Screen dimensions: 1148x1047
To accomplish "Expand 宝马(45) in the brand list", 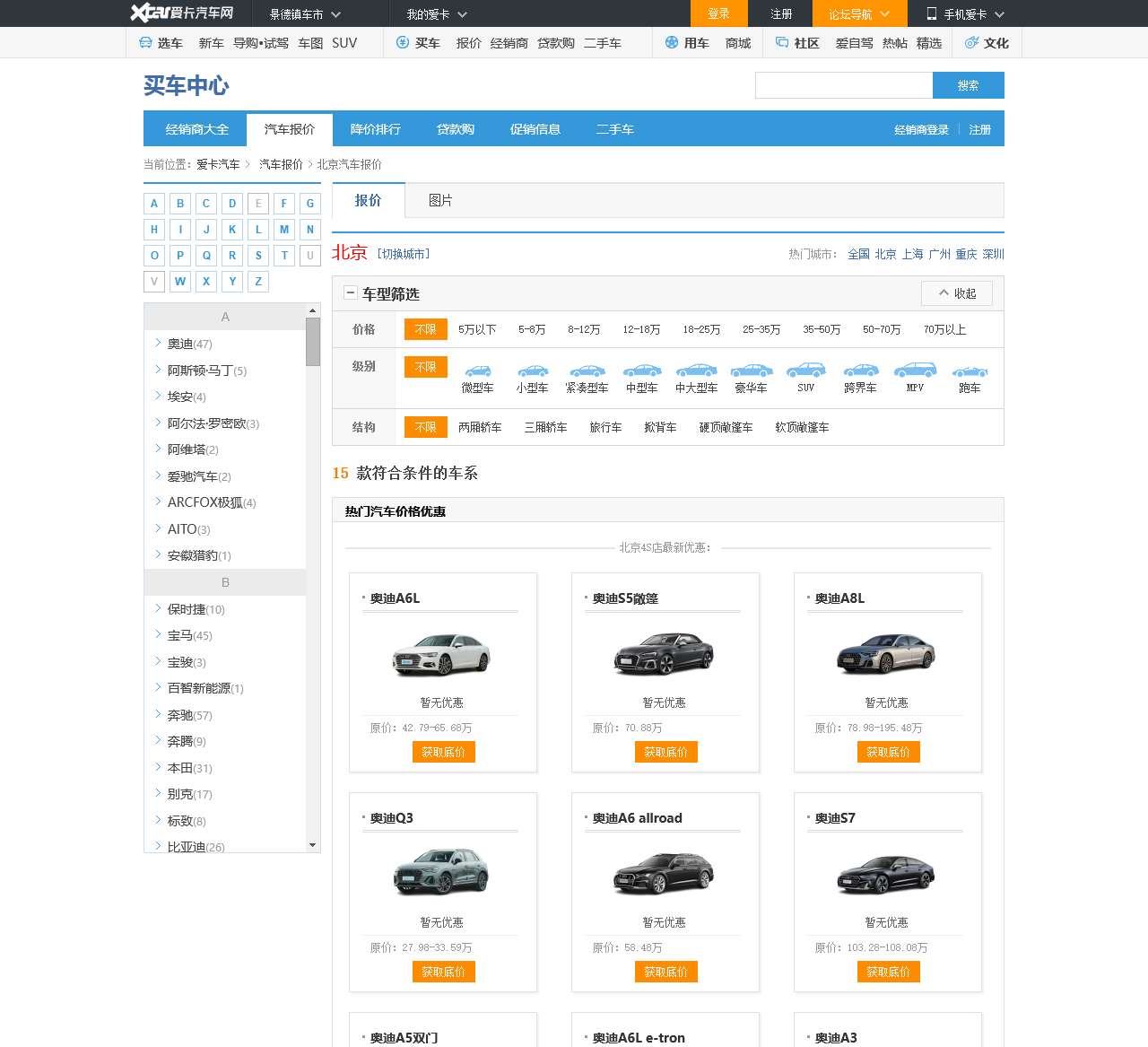I will click(189, 635).
